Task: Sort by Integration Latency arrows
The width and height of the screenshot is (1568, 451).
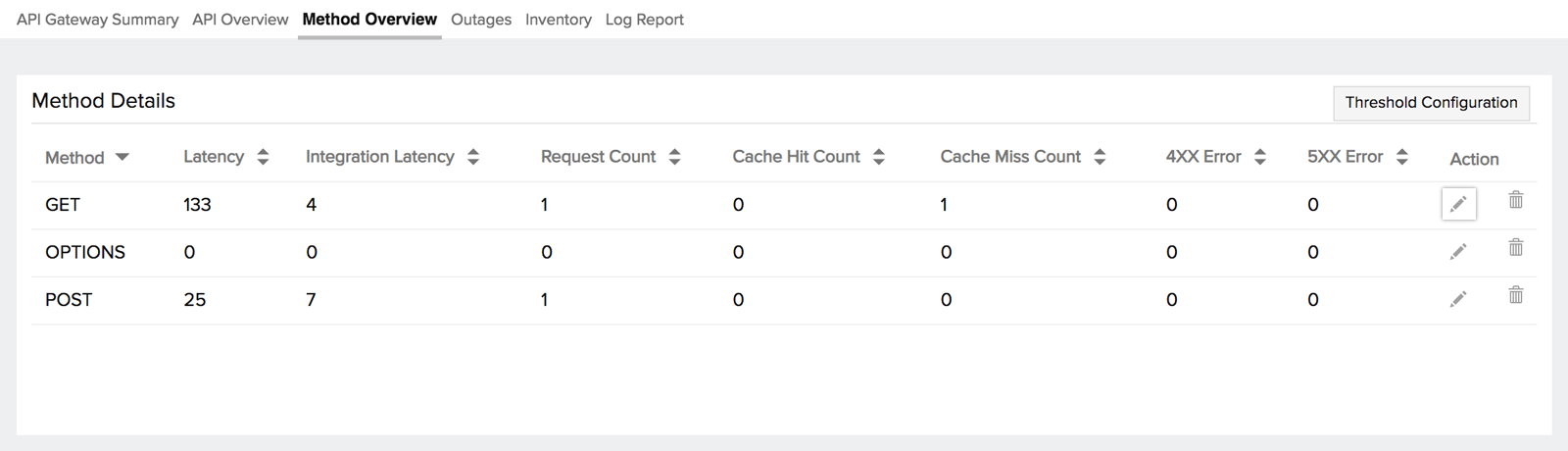Action: 473,157
